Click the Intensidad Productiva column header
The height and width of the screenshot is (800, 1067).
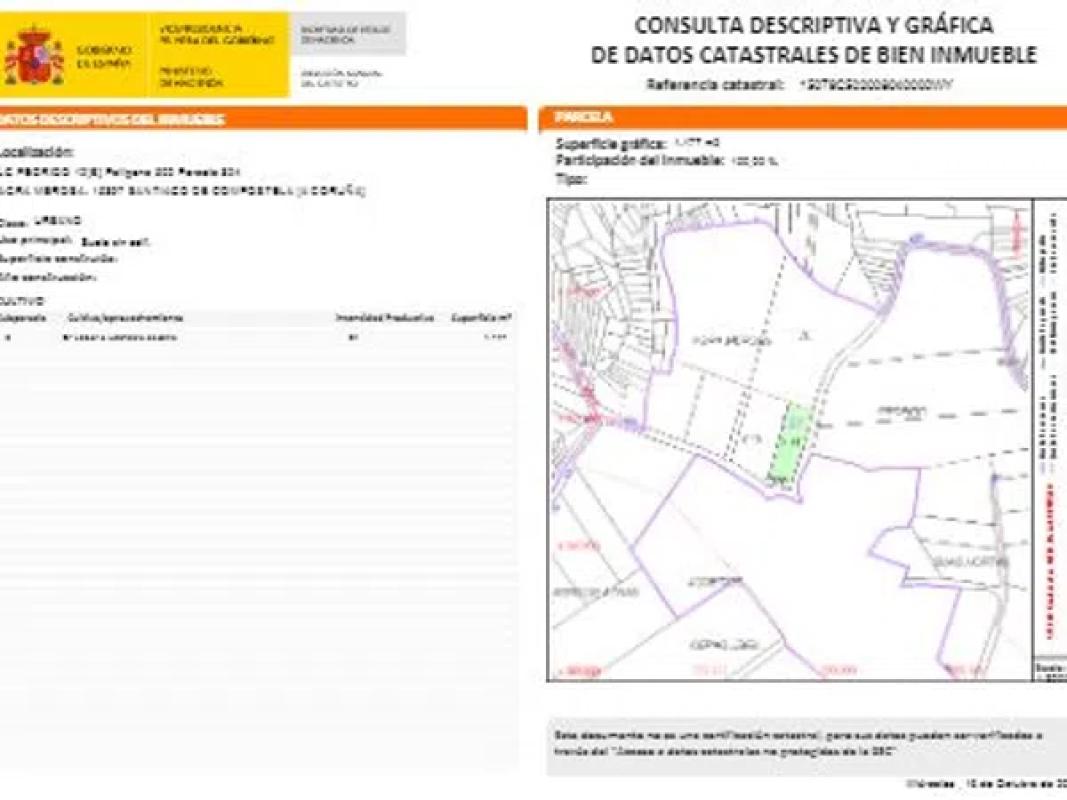coord(384,318)
